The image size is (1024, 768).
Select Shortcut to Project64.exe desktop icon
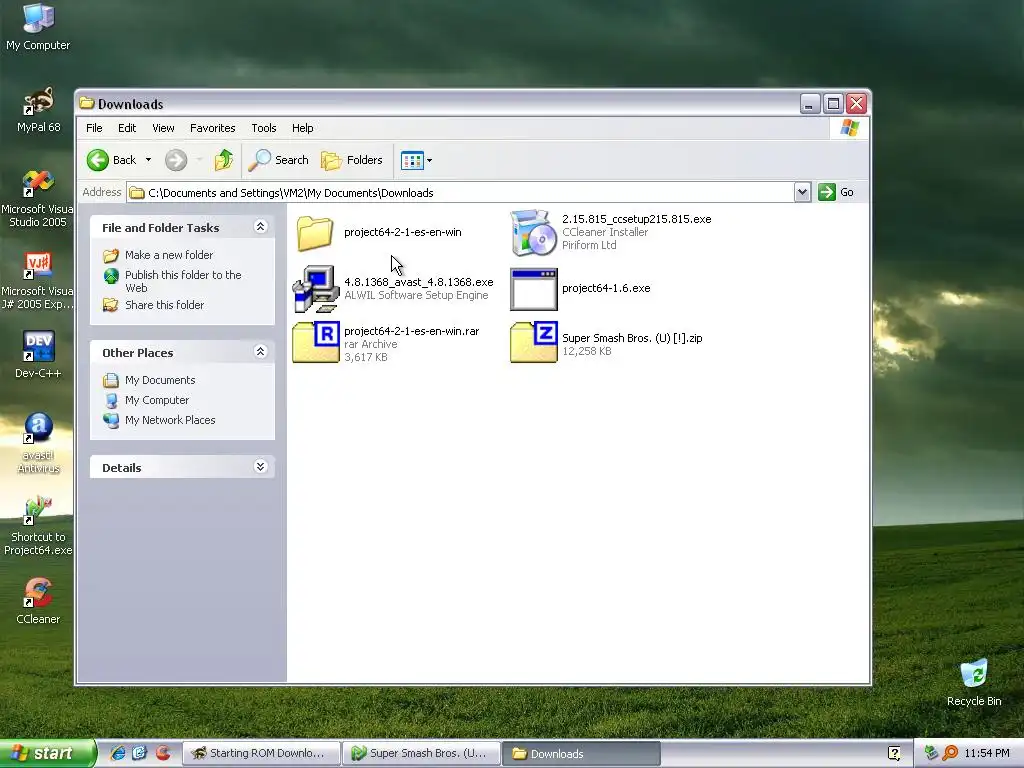(38, 526)
